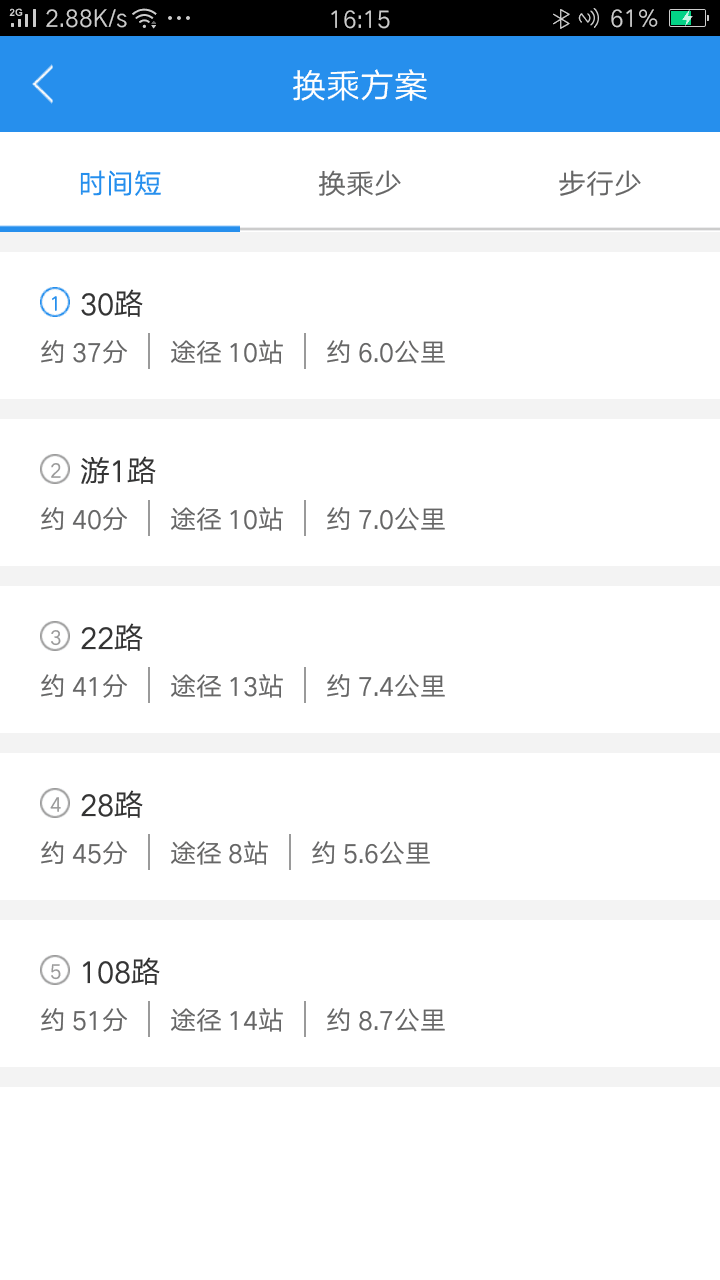Image resolution: width=720 pixels, height=1280 pixels.
Task: Switch to the 步行少 tab
Action: click(x=599, y=184)
